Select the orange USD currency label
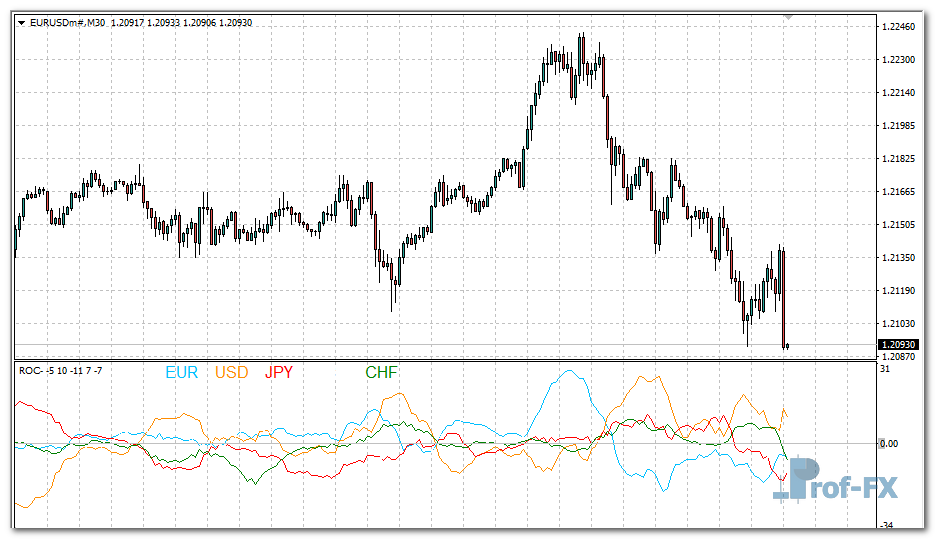Viewport: 935px width, 539px height. pos(232,373)
